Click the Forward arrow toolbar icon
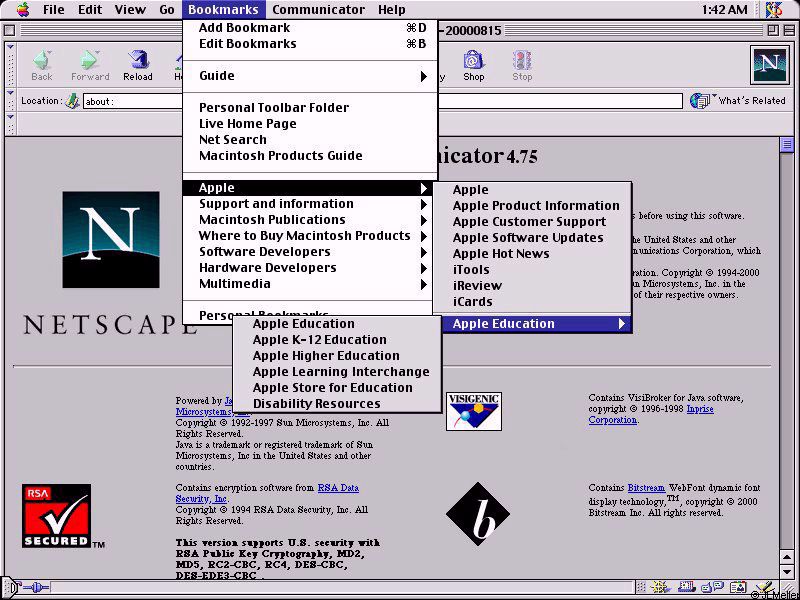This screenshot has height=600, width=800. (x=90, y=60)
